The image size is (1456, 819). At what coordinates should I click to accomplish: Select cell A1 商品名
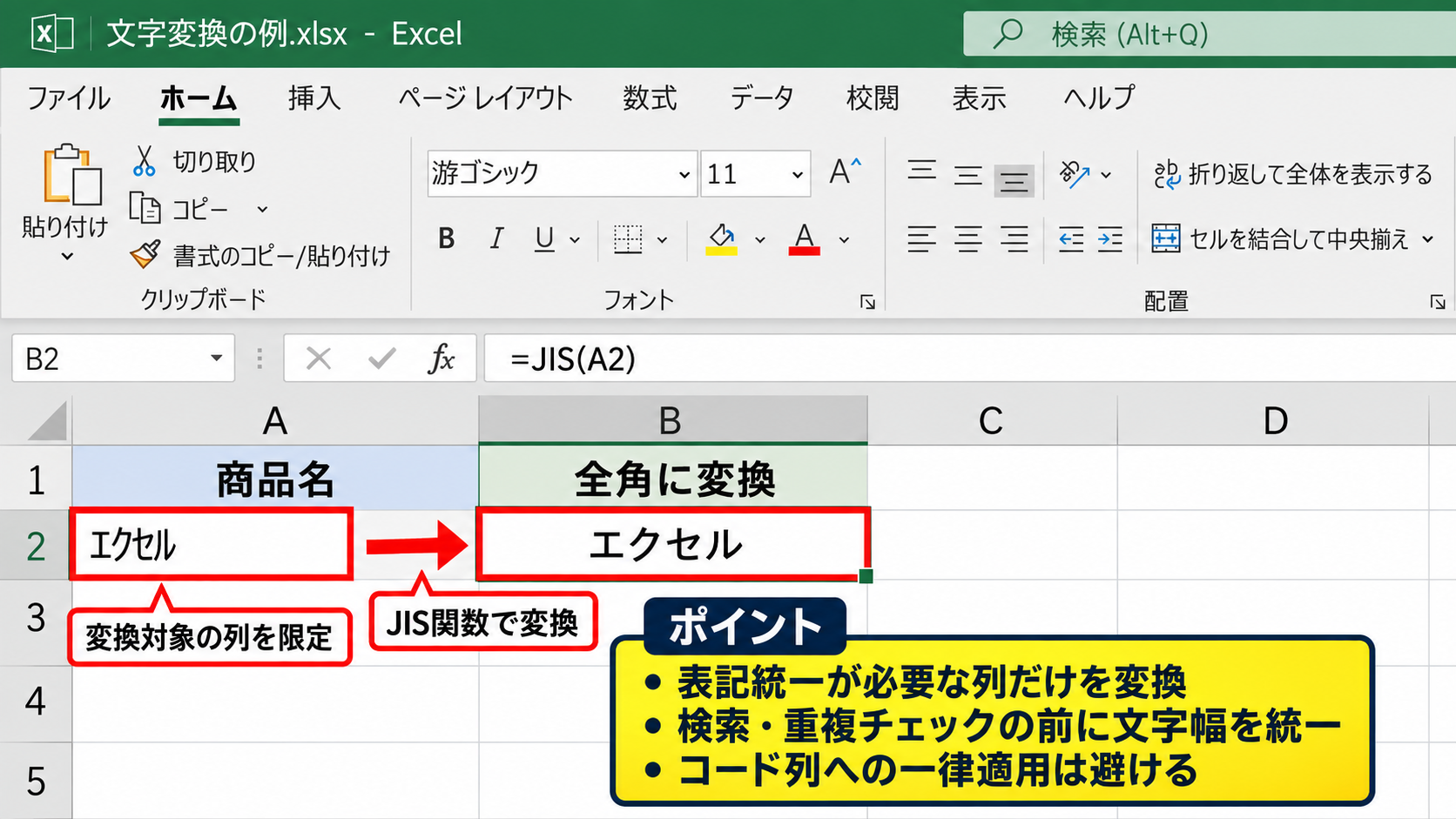tap(275, 478)
